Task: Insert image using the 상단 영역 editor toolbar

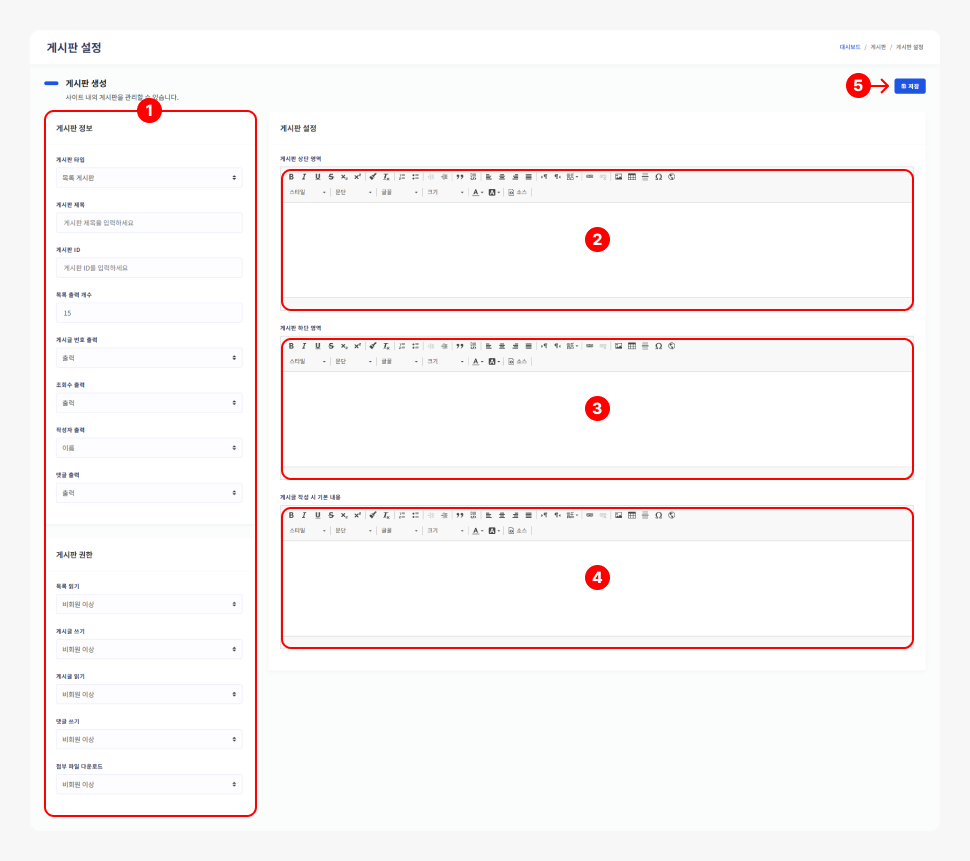Action: coord(619,177)
